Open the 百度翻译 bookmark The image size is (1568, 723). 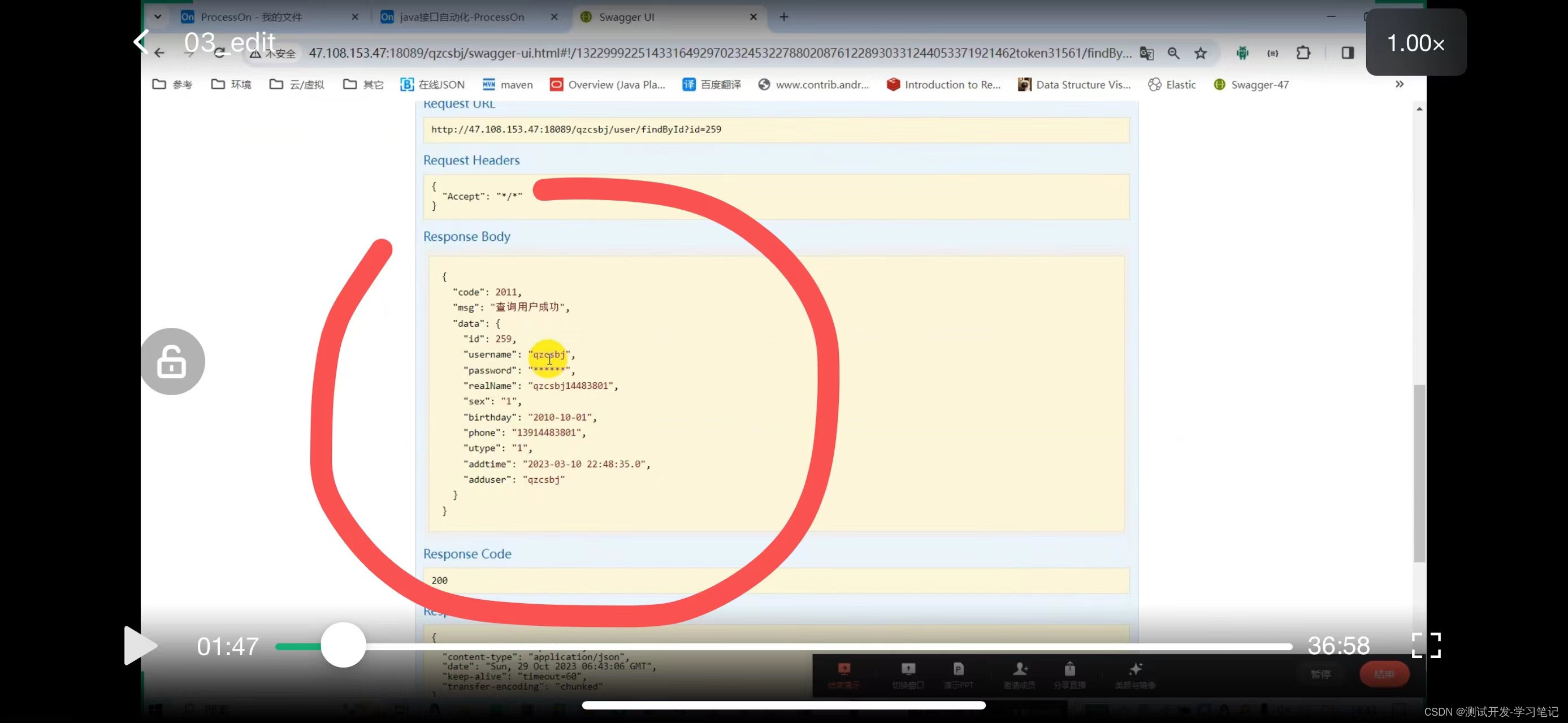(712, 85)
